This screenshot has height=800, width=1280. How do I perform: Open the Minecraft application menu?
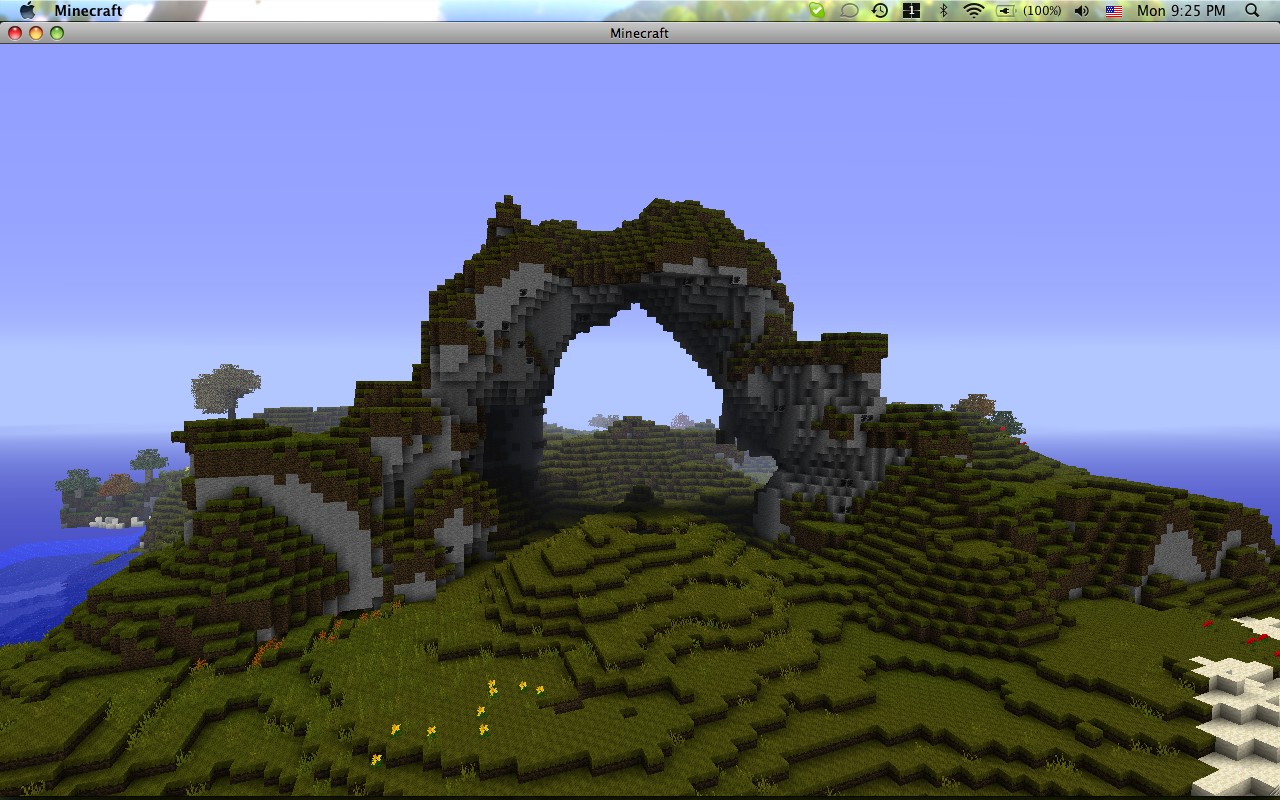(90, 11)
